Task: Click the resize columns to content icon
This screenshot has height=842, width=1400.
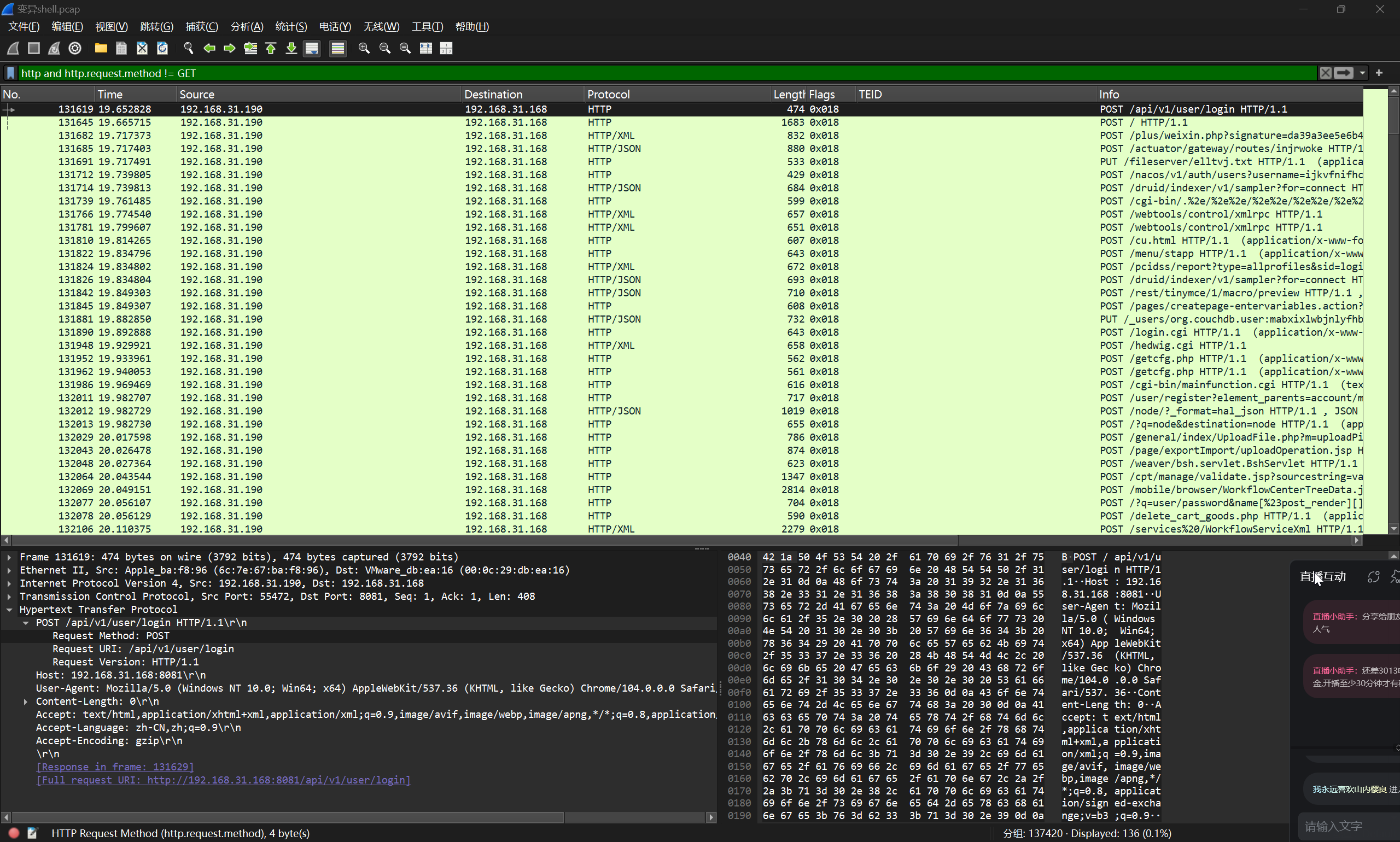Action: (x=425, y=48)
